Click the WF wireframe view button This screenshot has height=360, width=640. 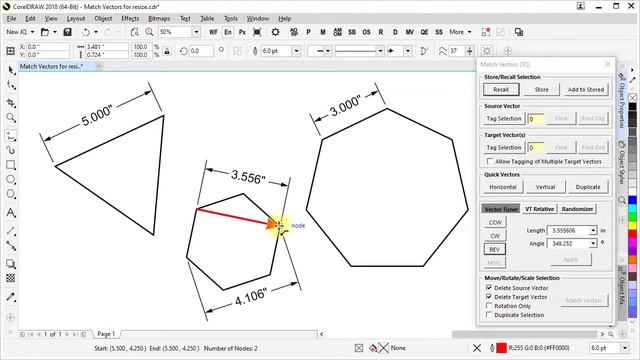click(213, 32)
